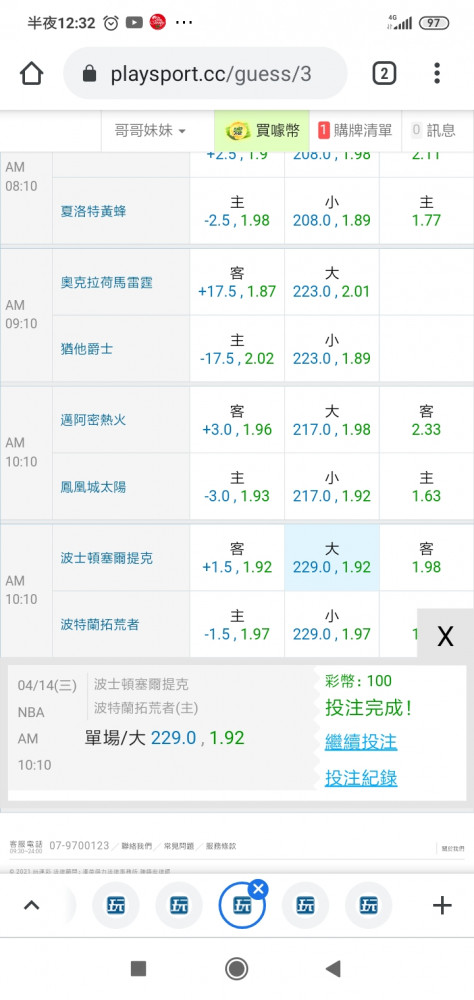Select 客 +3.0 spread for 邁阿密熱火
474x1000 pixels.
coord(237,420)
